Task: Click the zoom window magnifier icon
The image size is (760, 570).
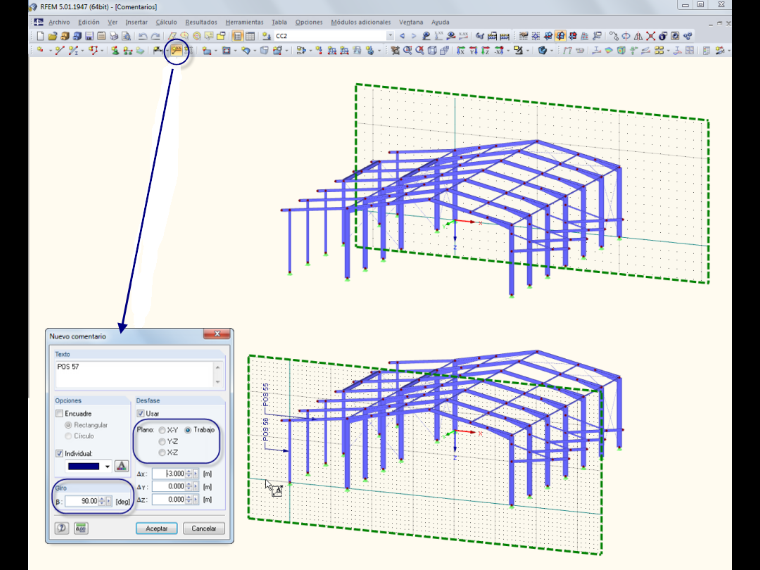Action: click(x=408, y=50)
